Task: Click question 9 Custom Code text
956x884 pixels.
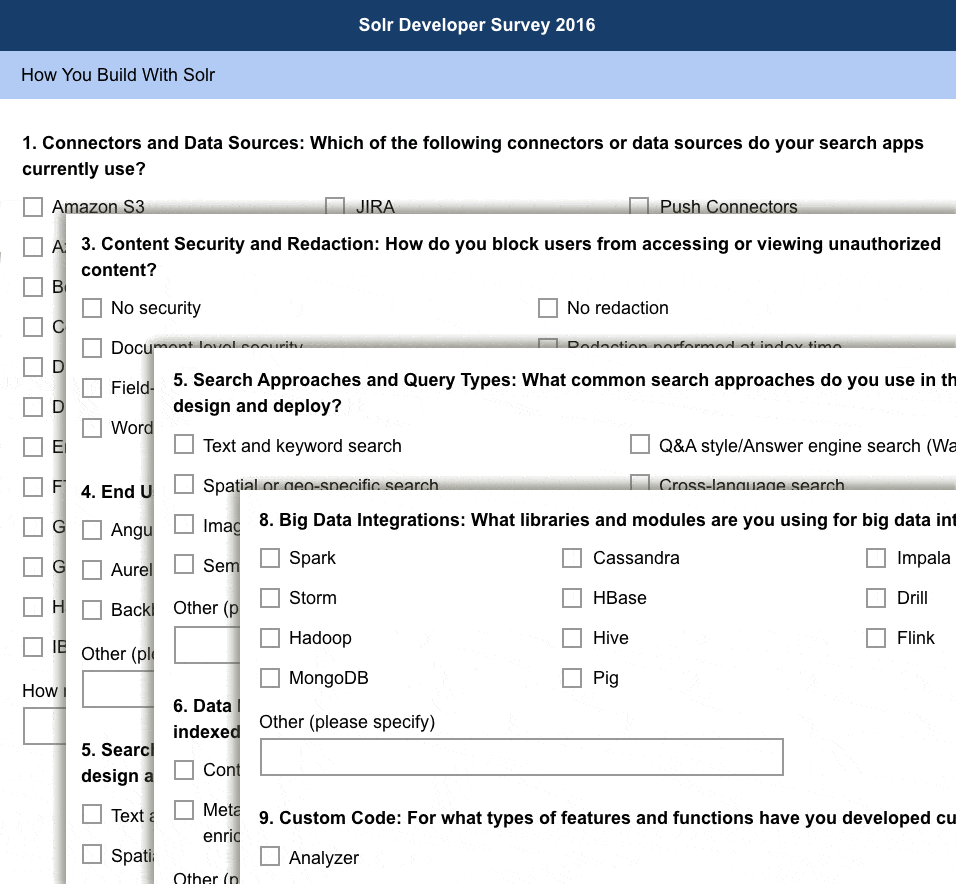Action: [x=607, y=818]
